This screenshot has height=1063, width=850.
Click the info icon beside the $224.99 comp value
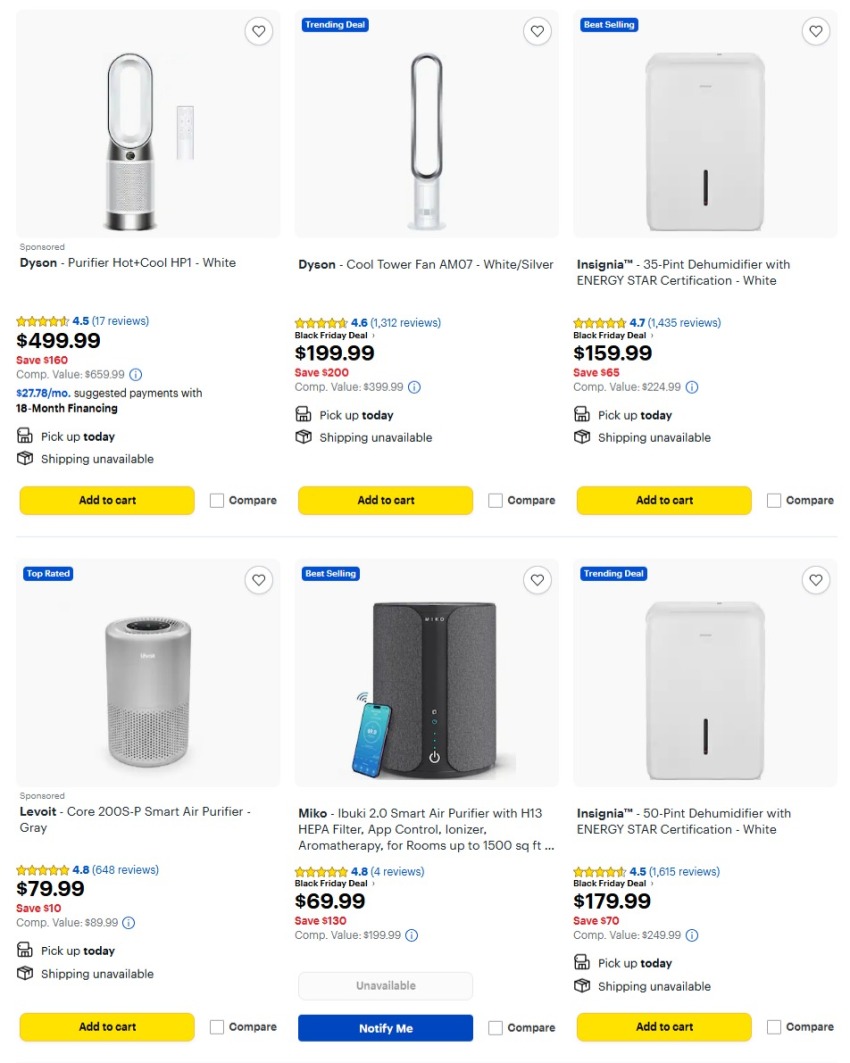pos(691,387)
